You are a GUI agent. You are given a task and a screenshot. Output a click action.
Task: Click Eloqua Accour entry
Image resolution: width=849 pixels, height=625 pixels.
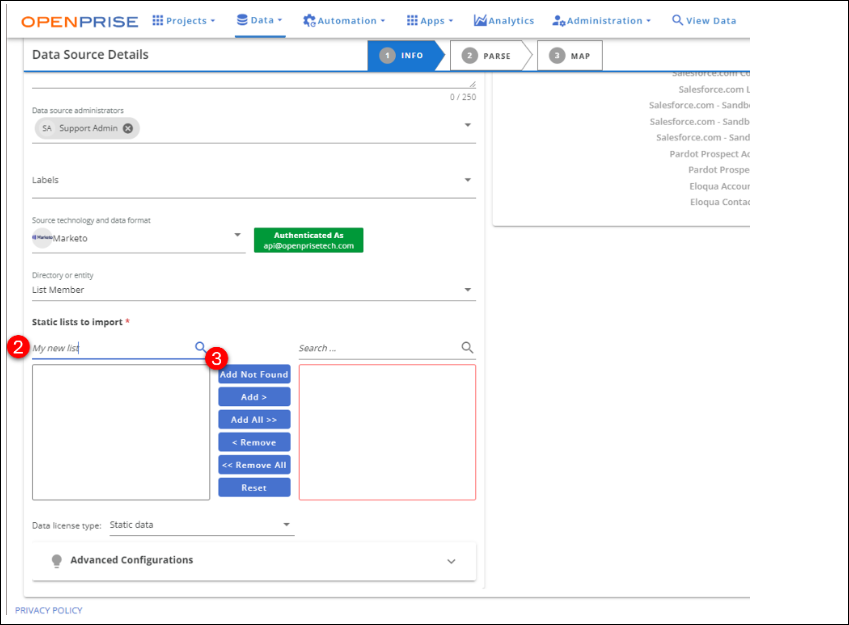[719, 186]
